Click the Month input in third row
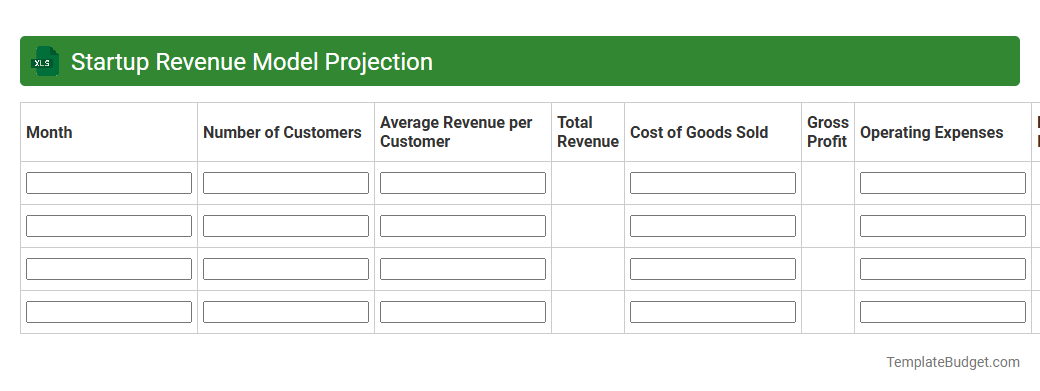Screen dimensions: 1040x391 pyautogui.click(x=109, y=269)
